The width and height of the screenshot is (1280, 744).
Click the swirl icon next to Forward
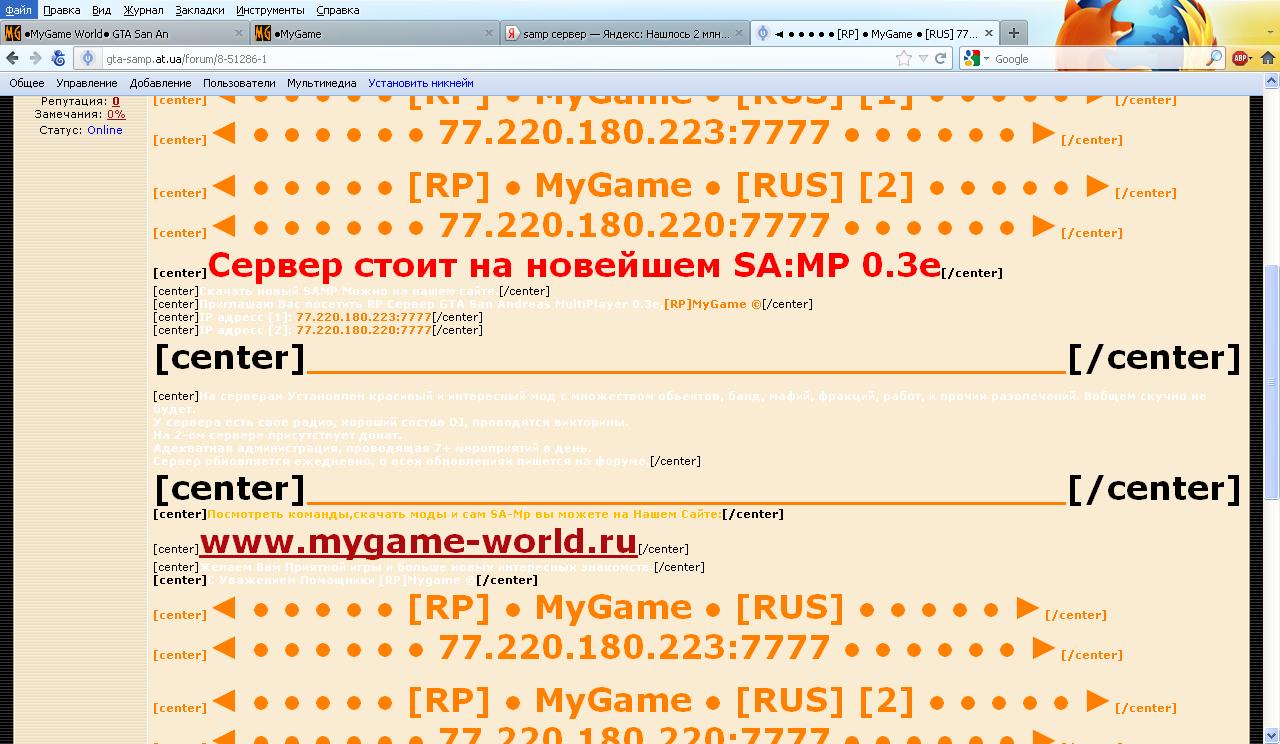[58, 58]
